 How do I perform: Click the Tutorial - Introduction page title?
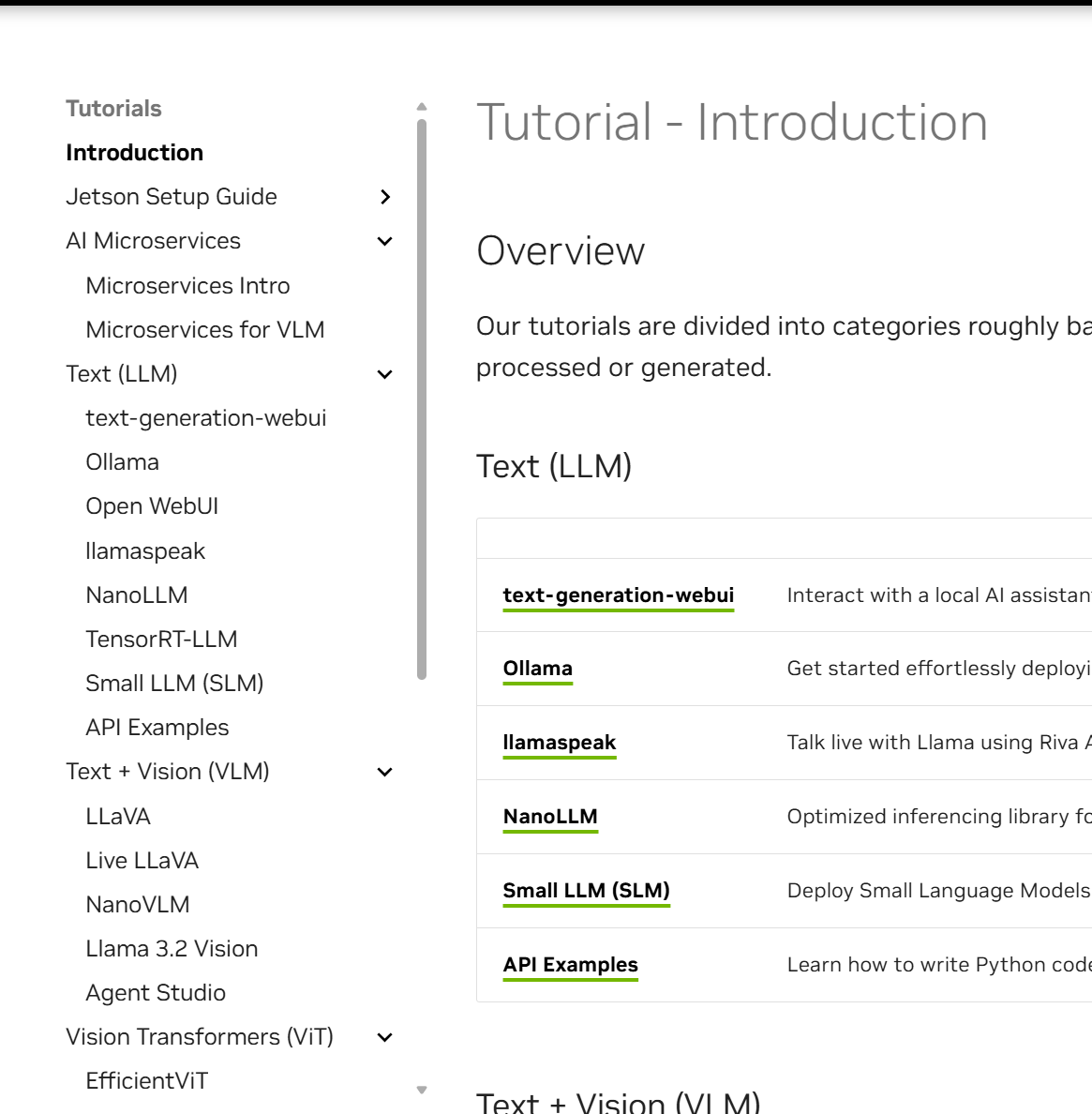732,122
